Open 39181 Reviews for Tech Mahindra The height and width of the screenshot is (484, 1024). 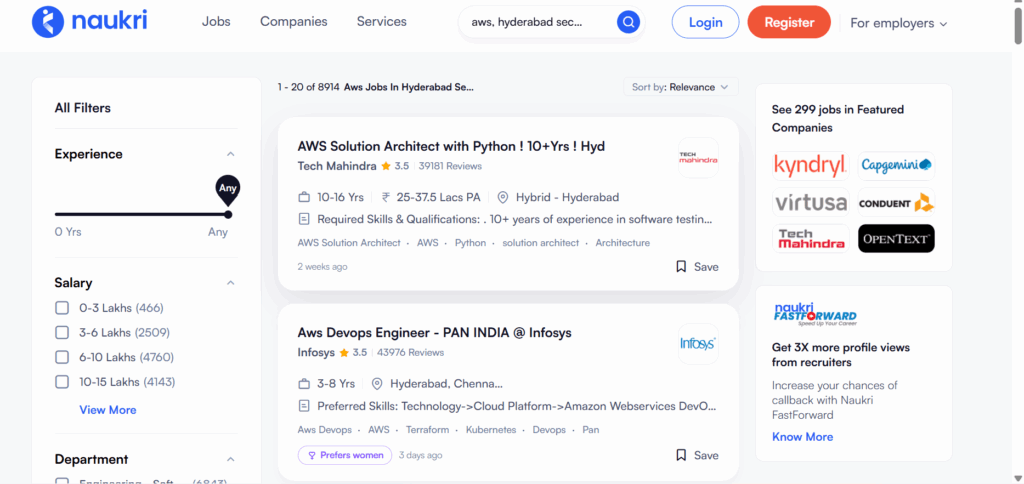(450, 167)
